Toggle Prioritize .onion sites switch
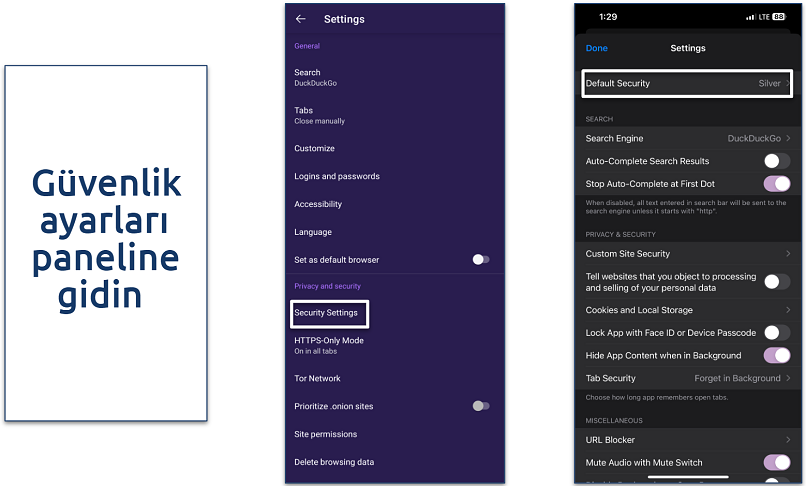Screen dimensions: 806x486 480,406
